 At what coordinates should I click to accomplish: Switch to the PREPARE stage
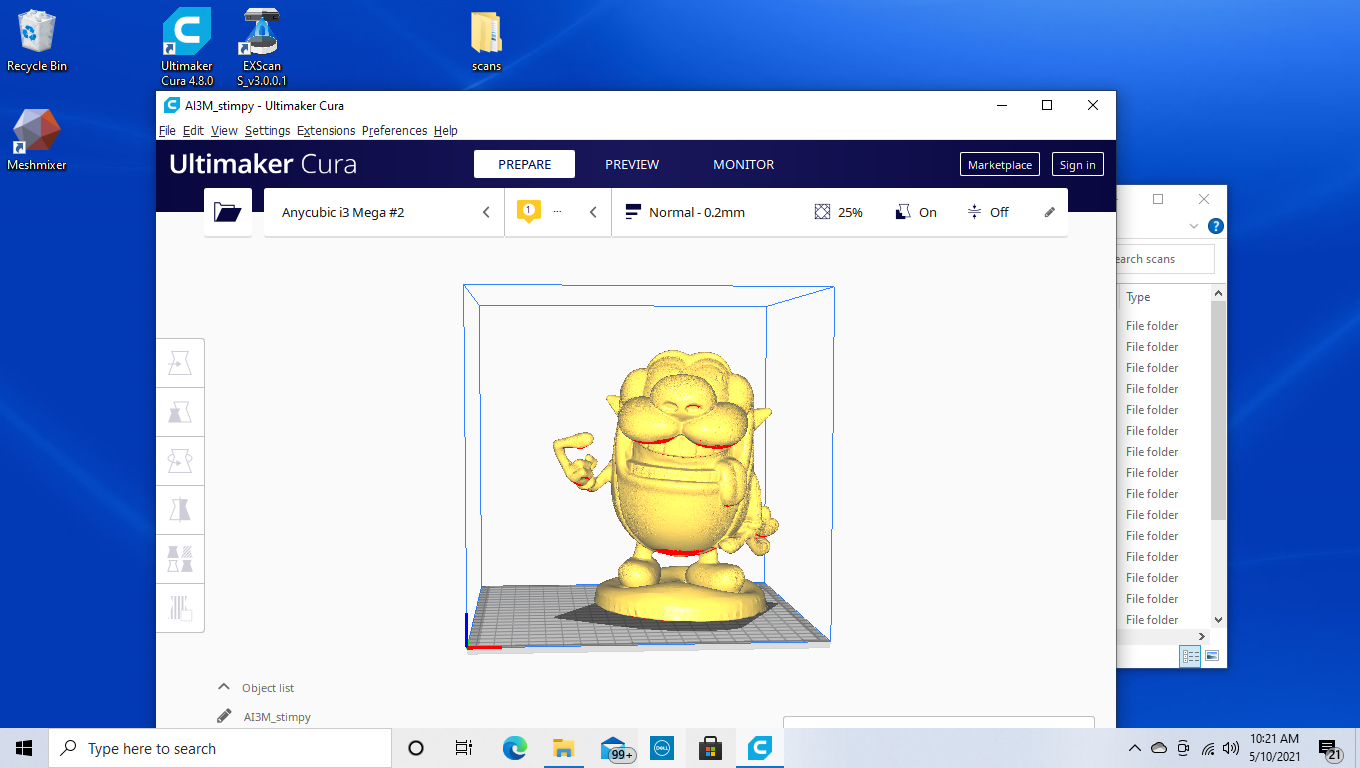(x=524, y=164)
